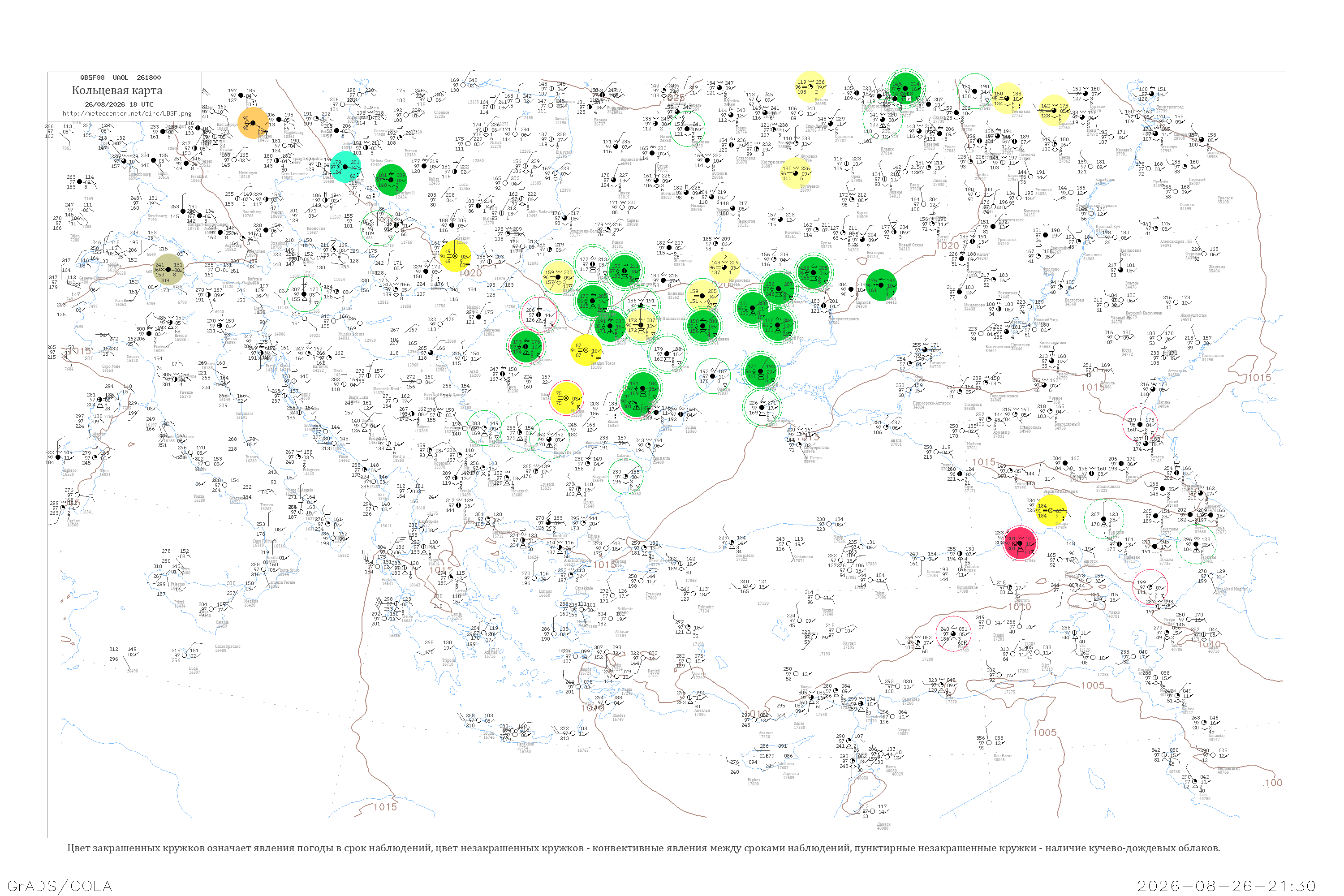Click the cyan filled station circle
The width and height of the screenshot is (1344, 896).
(x=346, y=167)
